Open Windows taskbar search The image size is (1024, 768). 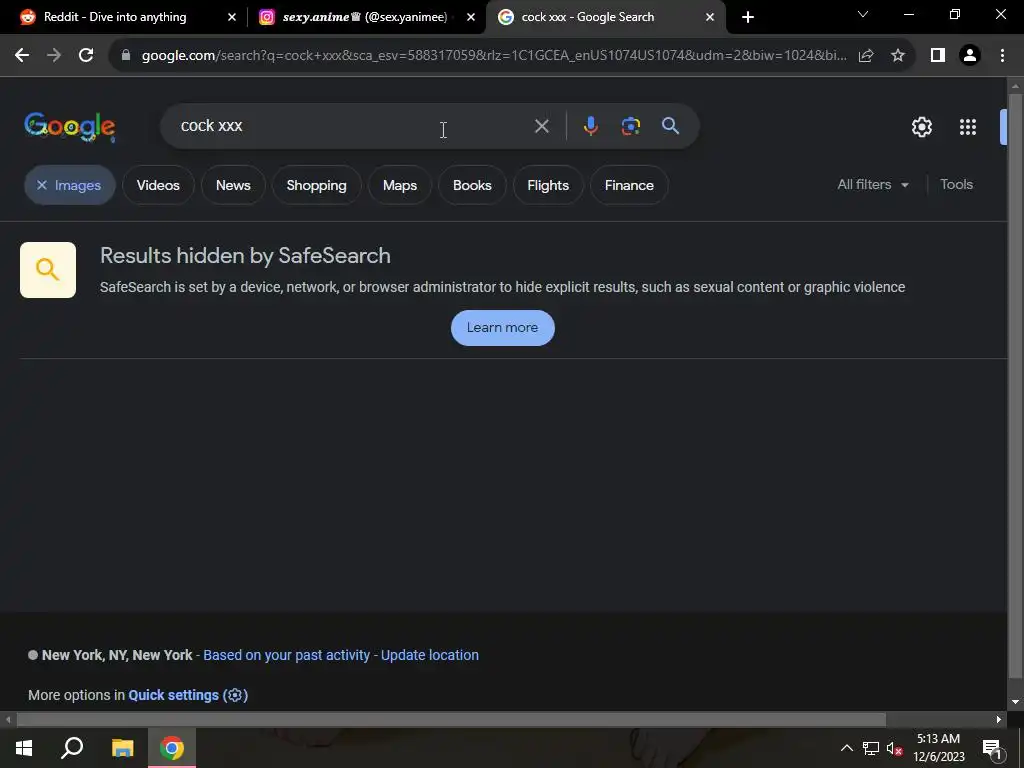pos(72,748)
